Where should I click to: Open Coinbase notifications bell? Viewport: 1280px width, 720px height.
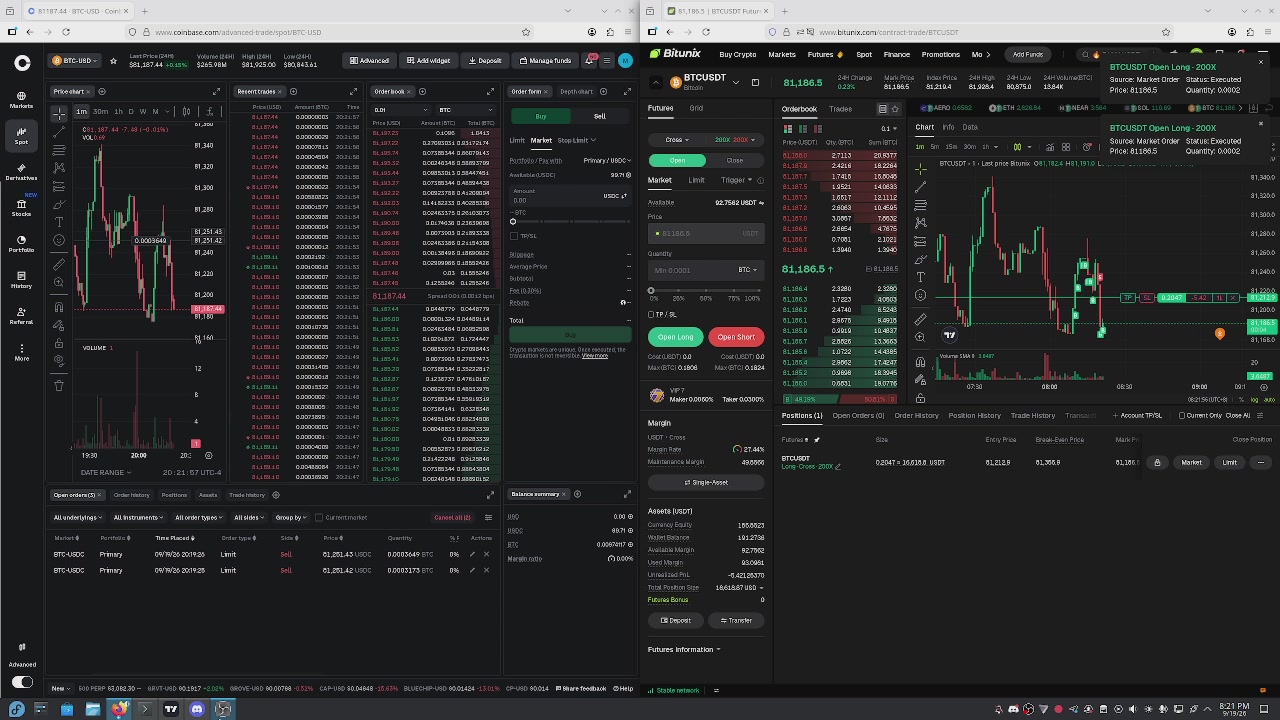(591, 61)
